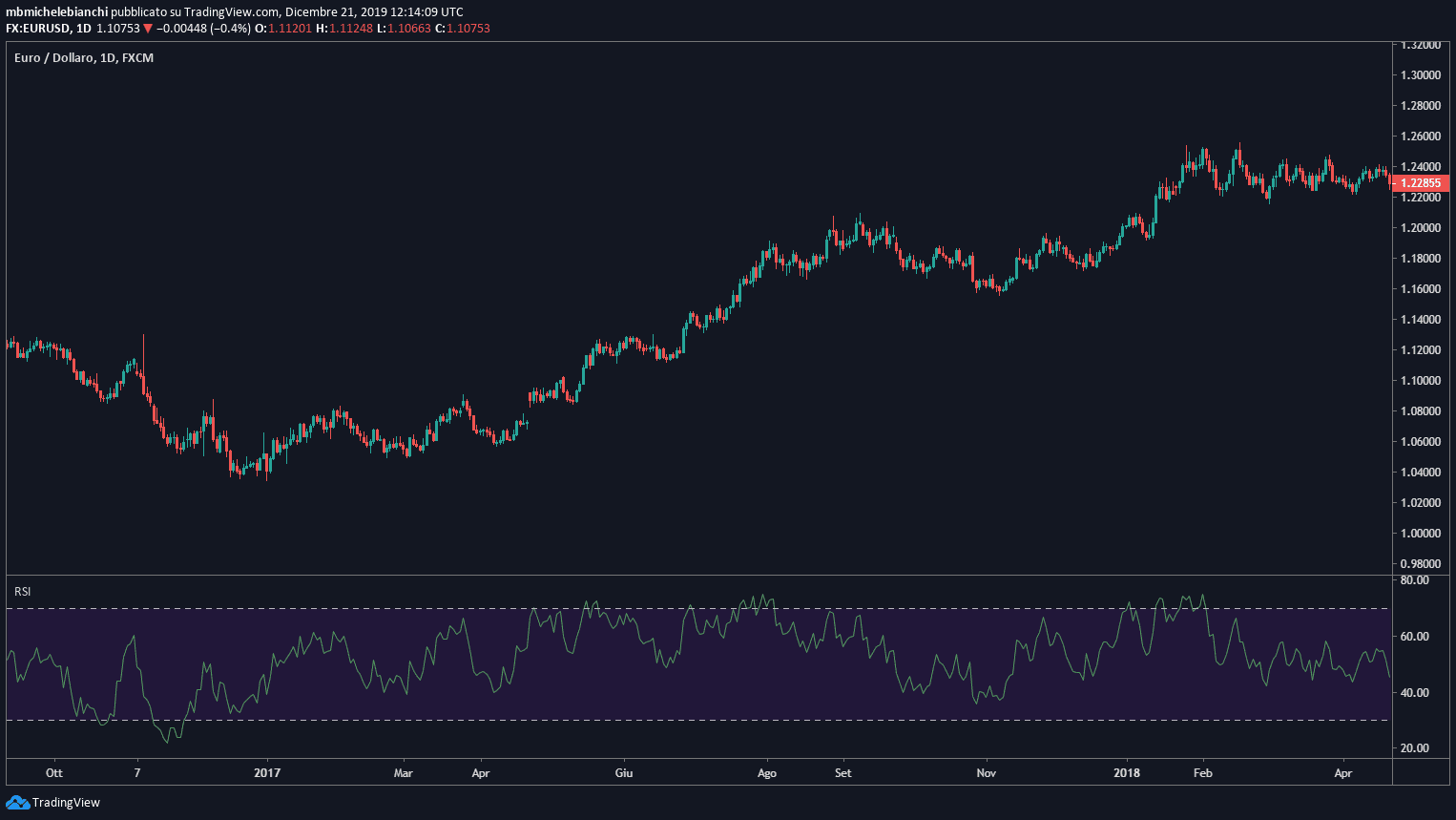Click the TradingView text beside bottom logo
This screenshot has width=1456, height=820.
coord(66,802)
